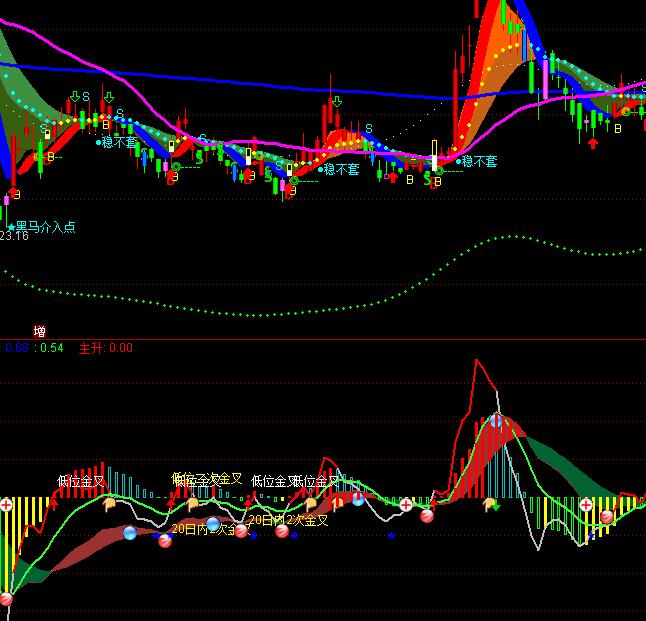Click the red ball icon at far right

tap(606, 517)
